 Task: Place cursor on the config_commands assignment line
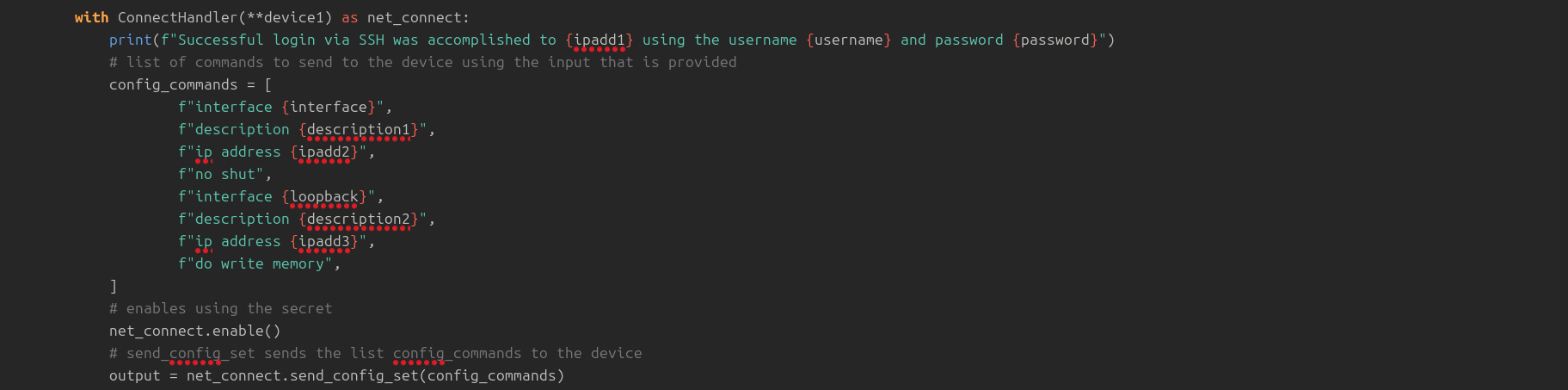190,84
